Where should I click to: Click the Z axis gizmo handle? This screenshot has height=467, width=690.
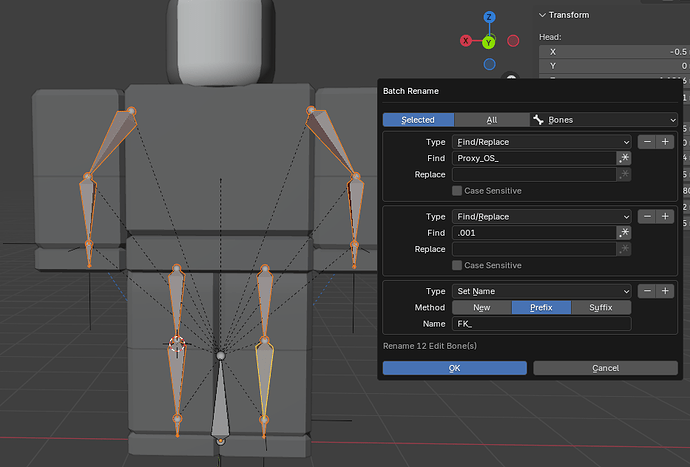[489, 17]
